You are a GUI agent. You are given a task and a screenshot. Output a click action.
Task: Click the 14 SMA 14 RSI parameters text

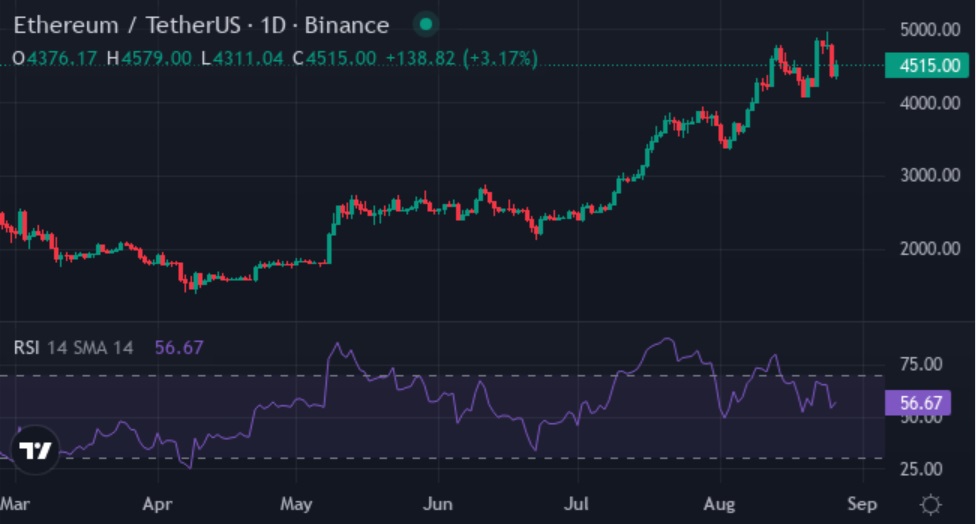point(90,347)
